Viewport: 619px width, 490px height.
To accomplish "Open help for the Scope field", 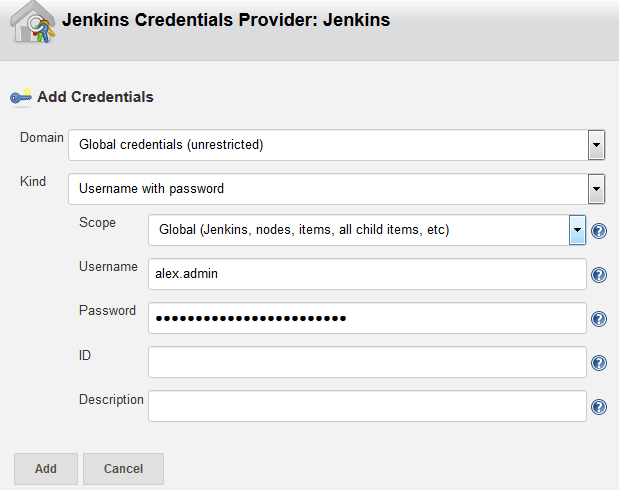I will tap(599, 231).
